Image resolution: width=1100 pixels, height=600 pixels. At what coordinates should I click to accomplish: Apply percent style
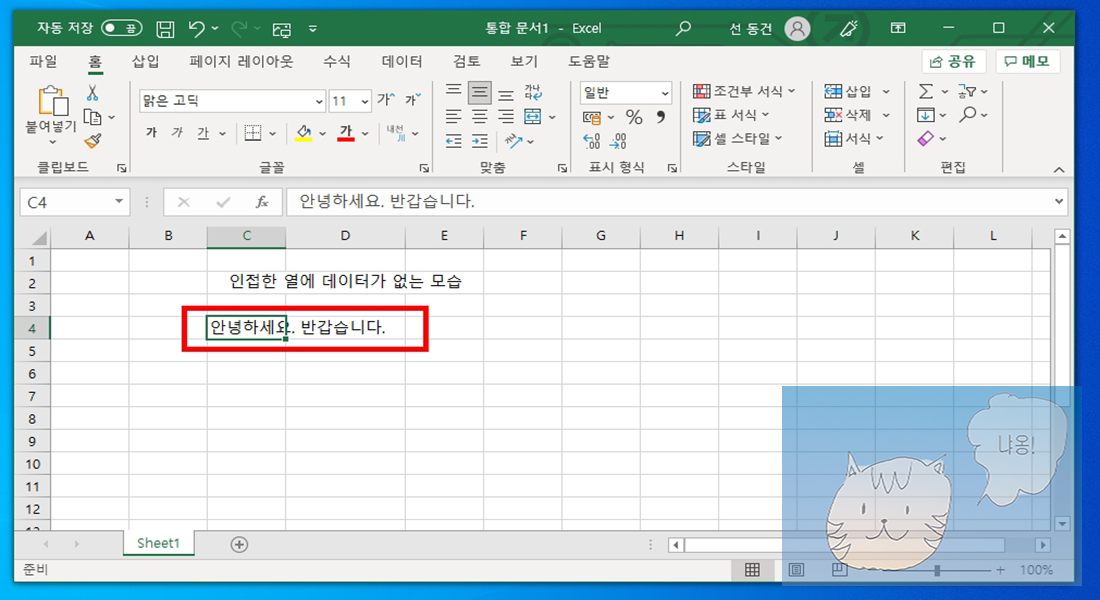pos(634,117)
